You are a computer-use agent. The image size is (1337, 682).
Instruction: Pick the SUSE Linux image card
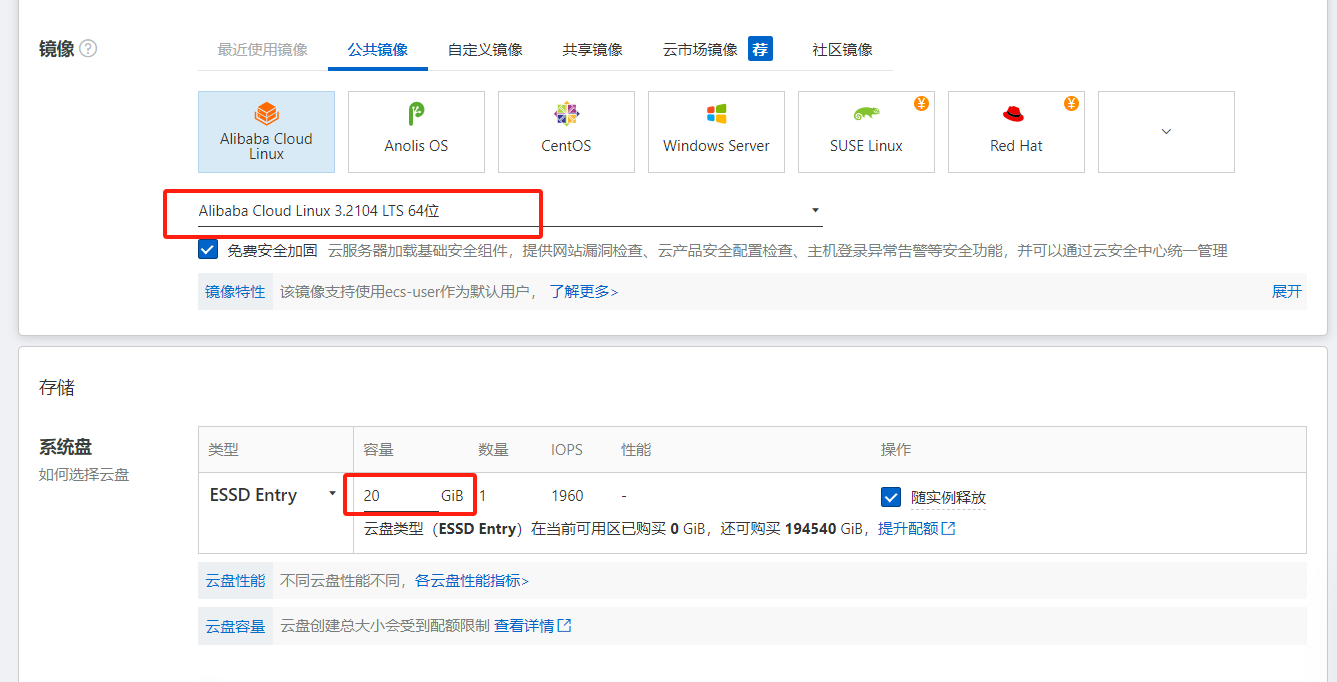(x=866, y=132)
